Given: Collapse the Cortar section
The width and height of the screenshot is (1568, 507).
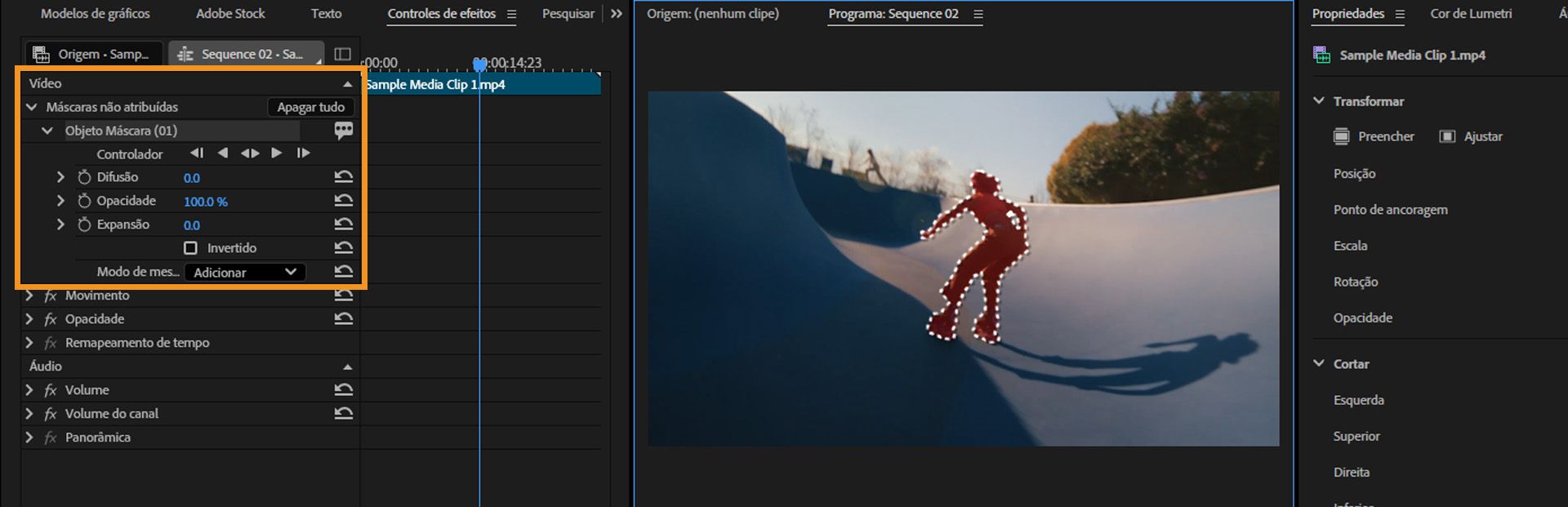Looking at the screenshot, I should 1319,363.
